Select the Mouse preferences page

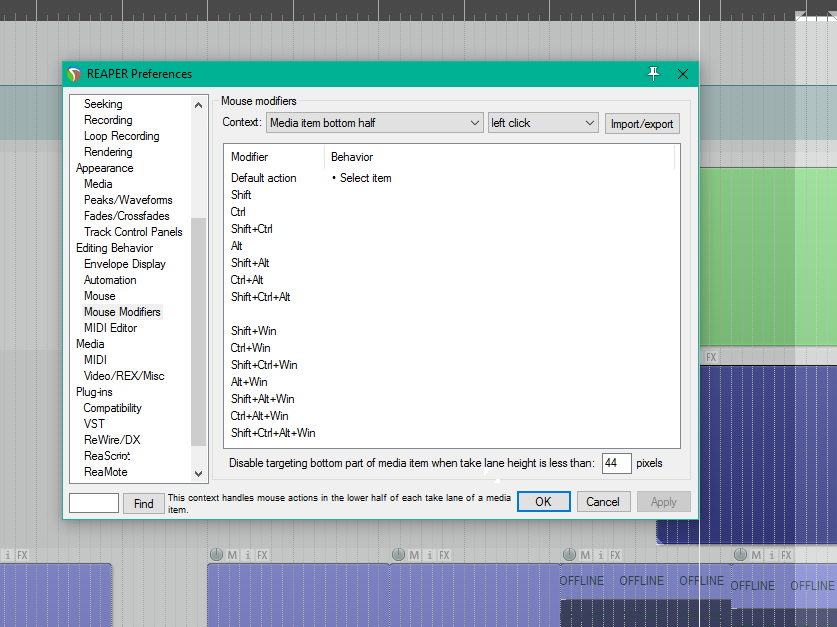99,296
